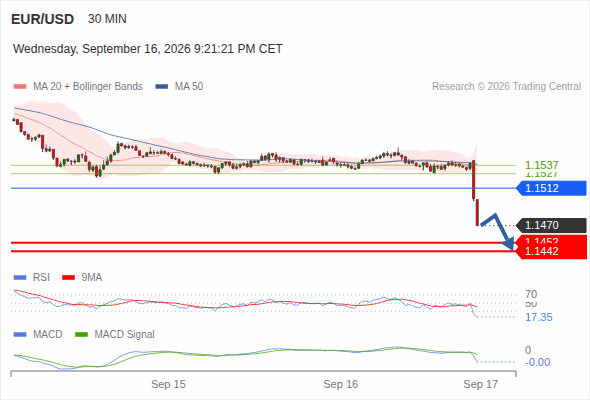Viewport: 590px width, 400px height.
Task: Click the MACD Signal green legend swatch
Action: coord(81,335)
